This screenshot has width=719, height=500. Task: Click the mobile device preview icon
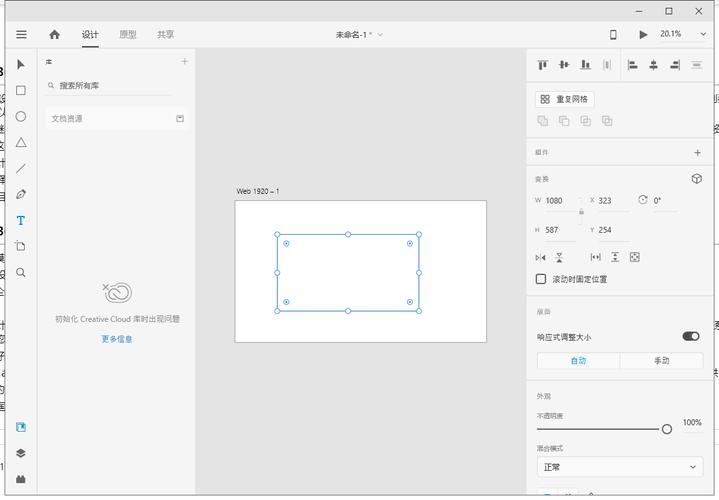pyautogui.click(x=613, y=34)
